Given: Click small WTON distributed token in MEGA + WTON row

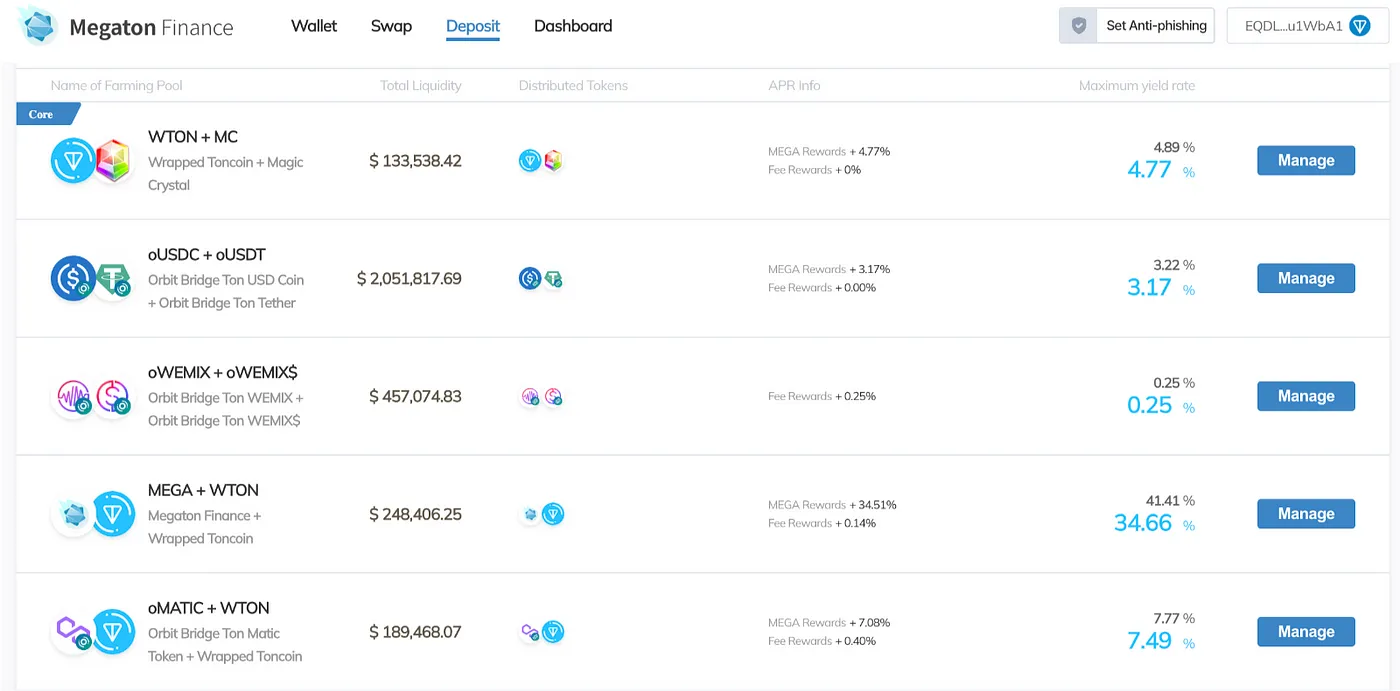Looking at the screenshot, I should 553,514.
